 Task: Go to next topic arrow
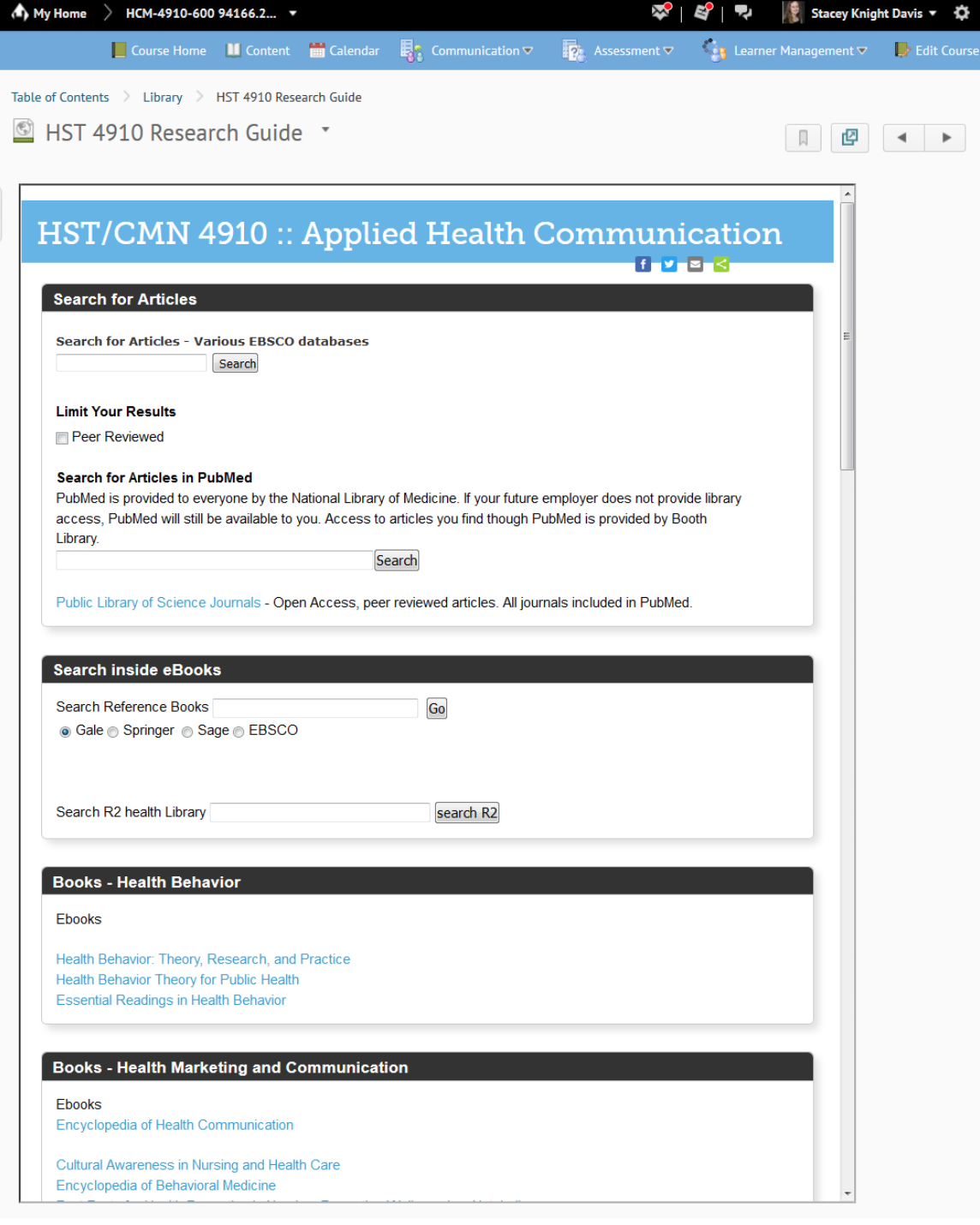pyautogui.click(x=945, y=138)
